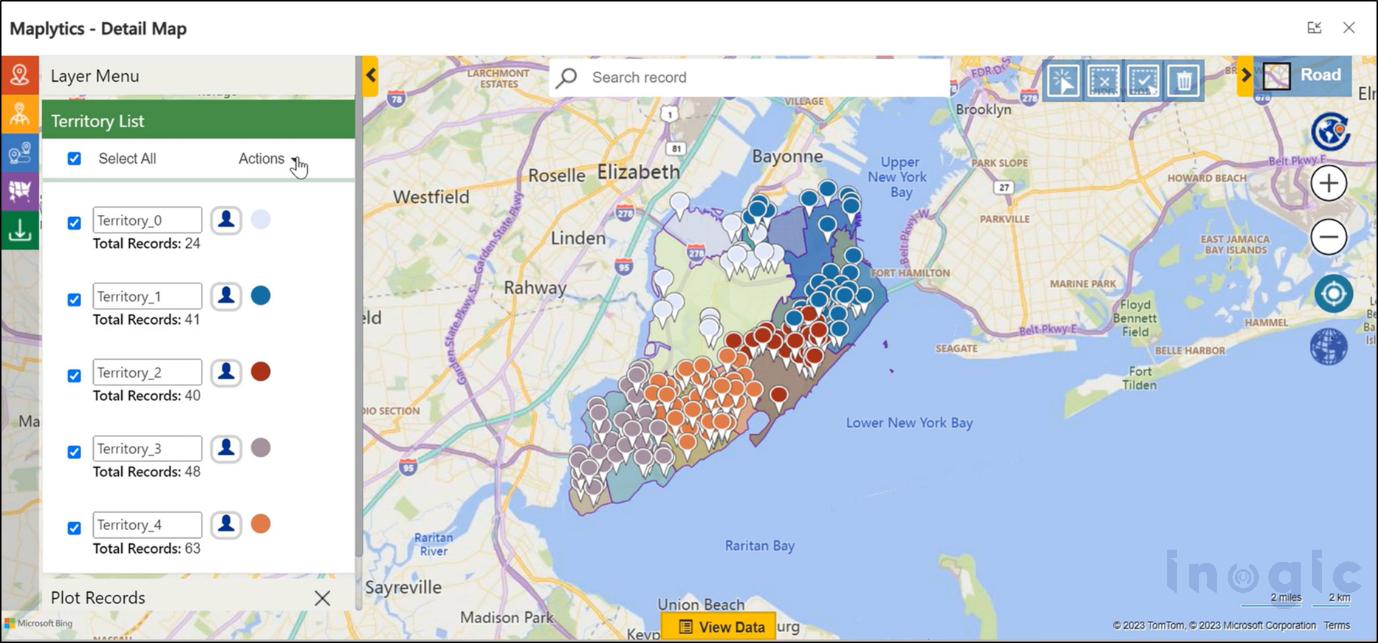Click the zoom out minus button
1378x643 pixels.
(1329, 238)
